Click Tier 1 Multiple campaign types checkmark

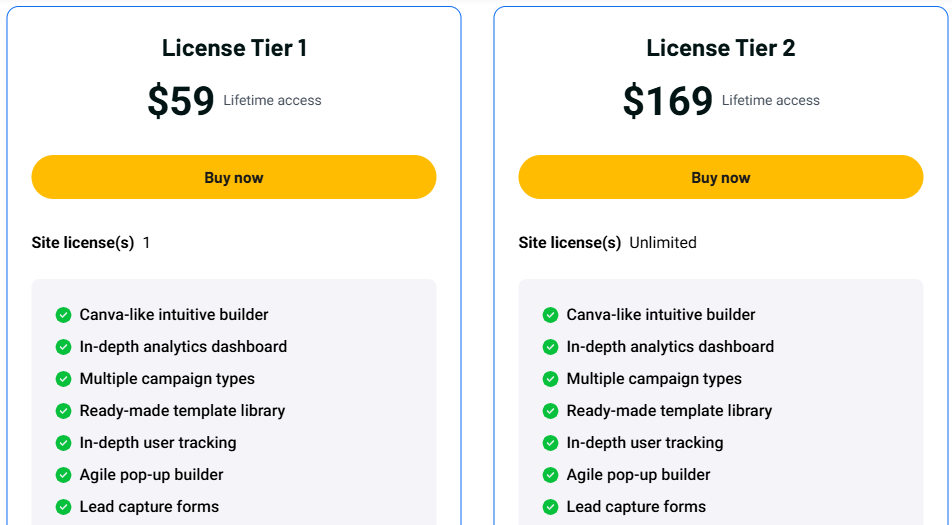pos(63,379)
